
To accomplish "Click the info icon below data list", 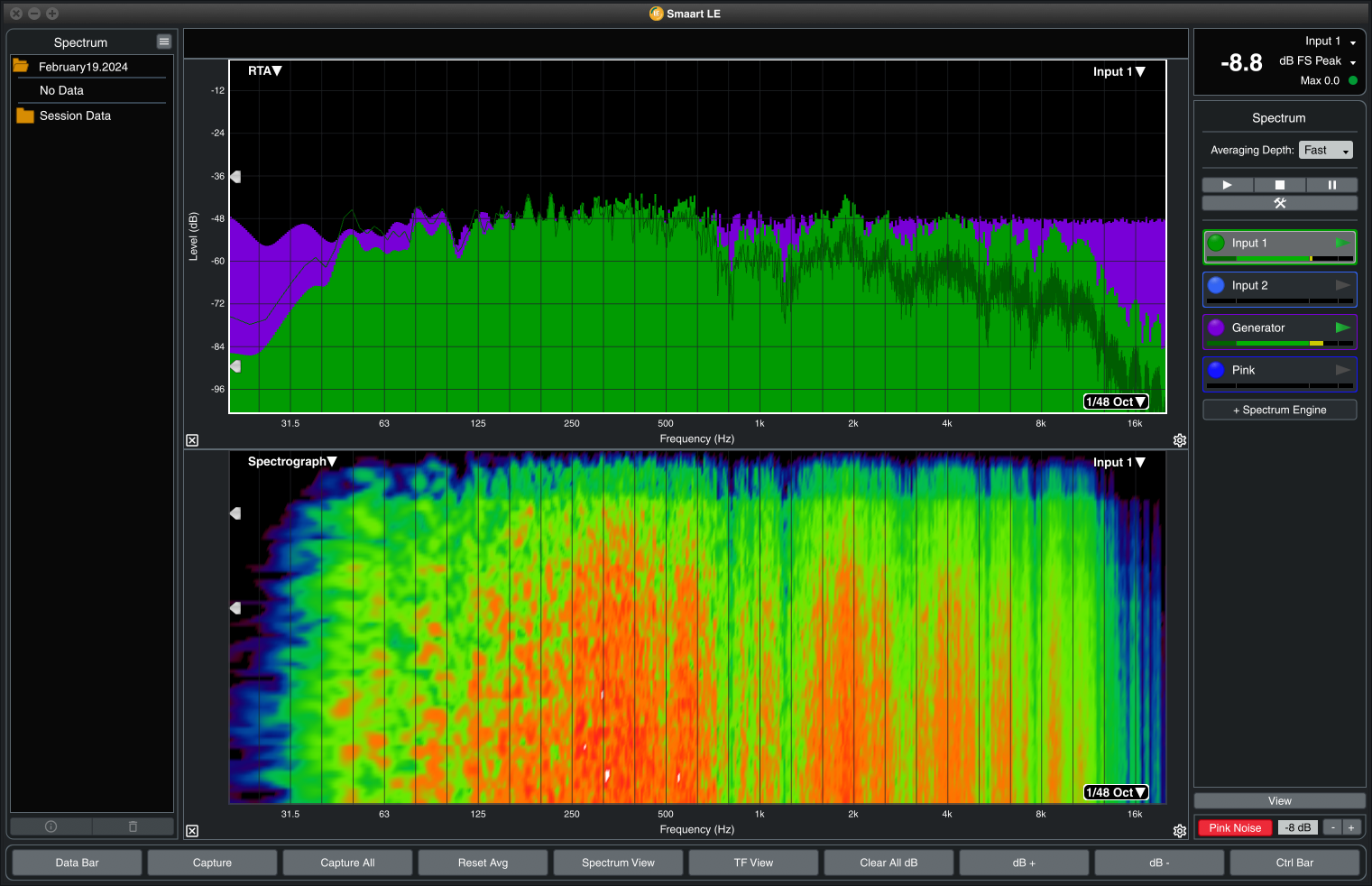I will tap(51, 826).
